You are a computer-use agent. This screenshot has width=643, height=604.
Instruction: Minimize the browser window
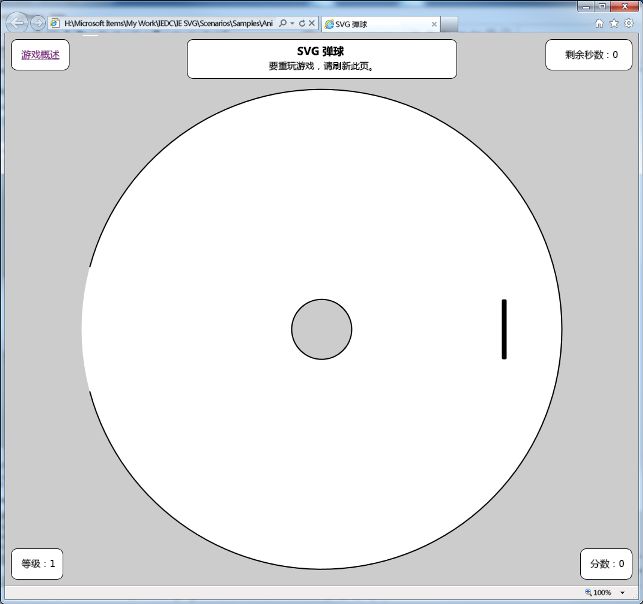click(586, 6)
